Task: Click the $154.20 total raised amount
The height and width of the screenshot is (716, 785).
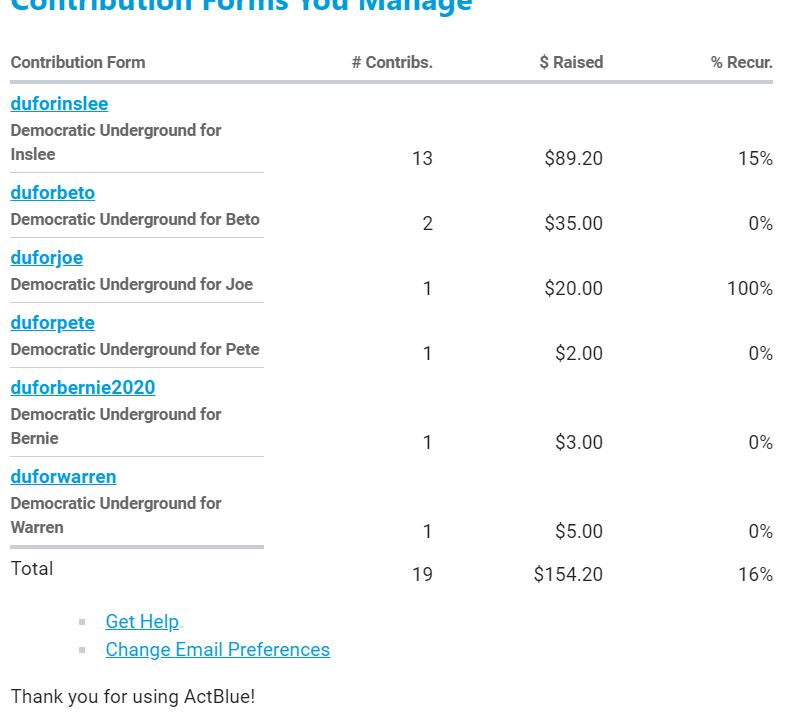Action: [568, 575]
